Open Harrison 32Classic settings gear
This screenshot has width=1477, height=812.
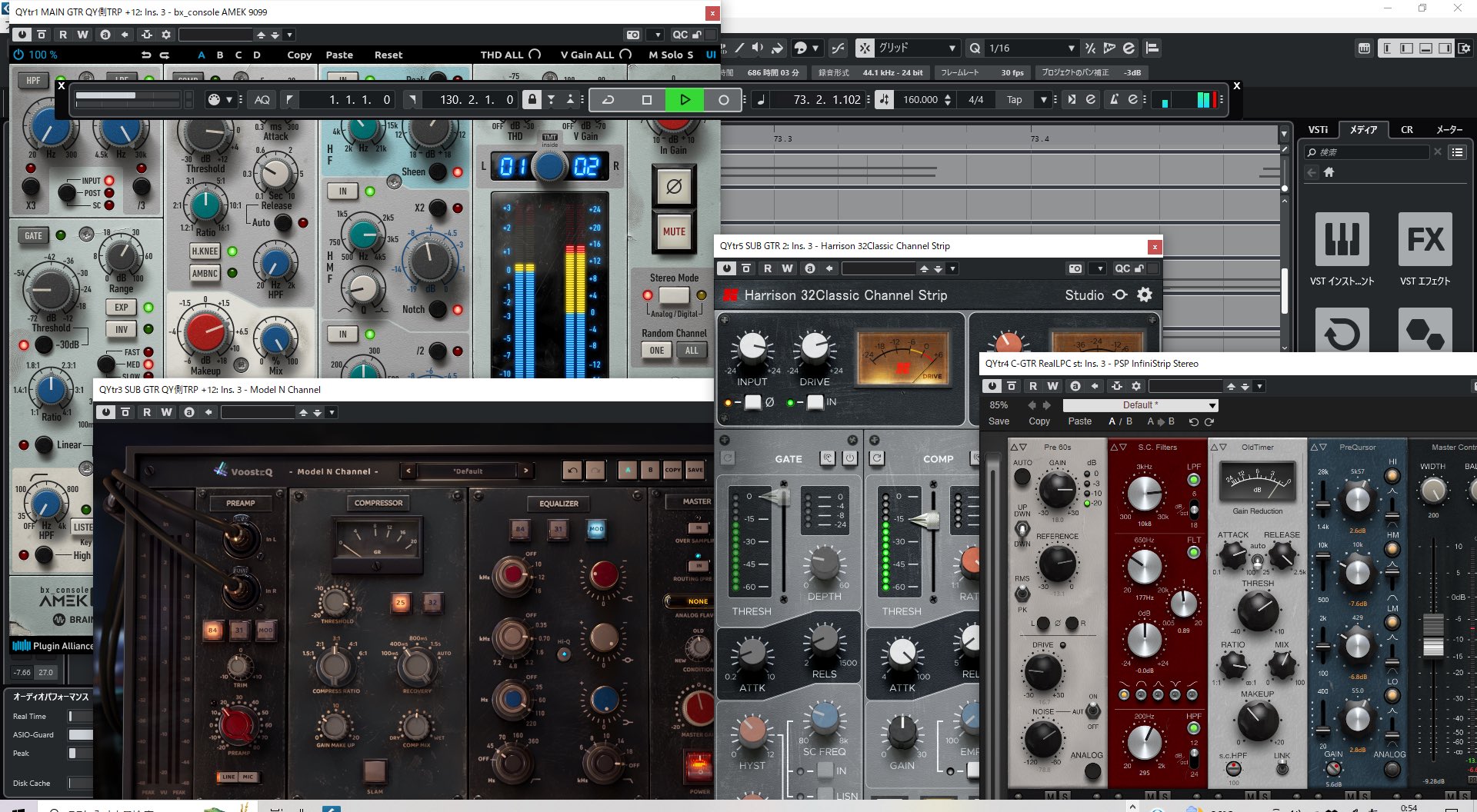pyautogui.click(x=1145, y=295)
